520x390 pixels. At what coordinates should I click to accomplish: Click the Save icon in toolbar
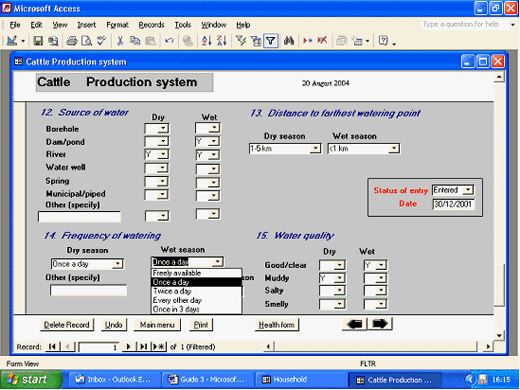(x=38, y=41)
